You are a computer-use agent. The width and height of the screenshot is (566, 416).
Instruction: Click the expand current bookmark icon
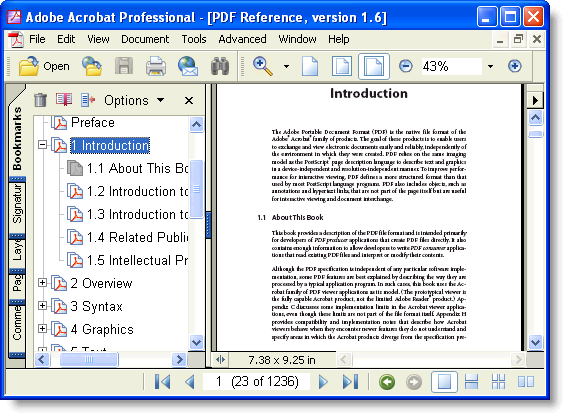point(88,100)
